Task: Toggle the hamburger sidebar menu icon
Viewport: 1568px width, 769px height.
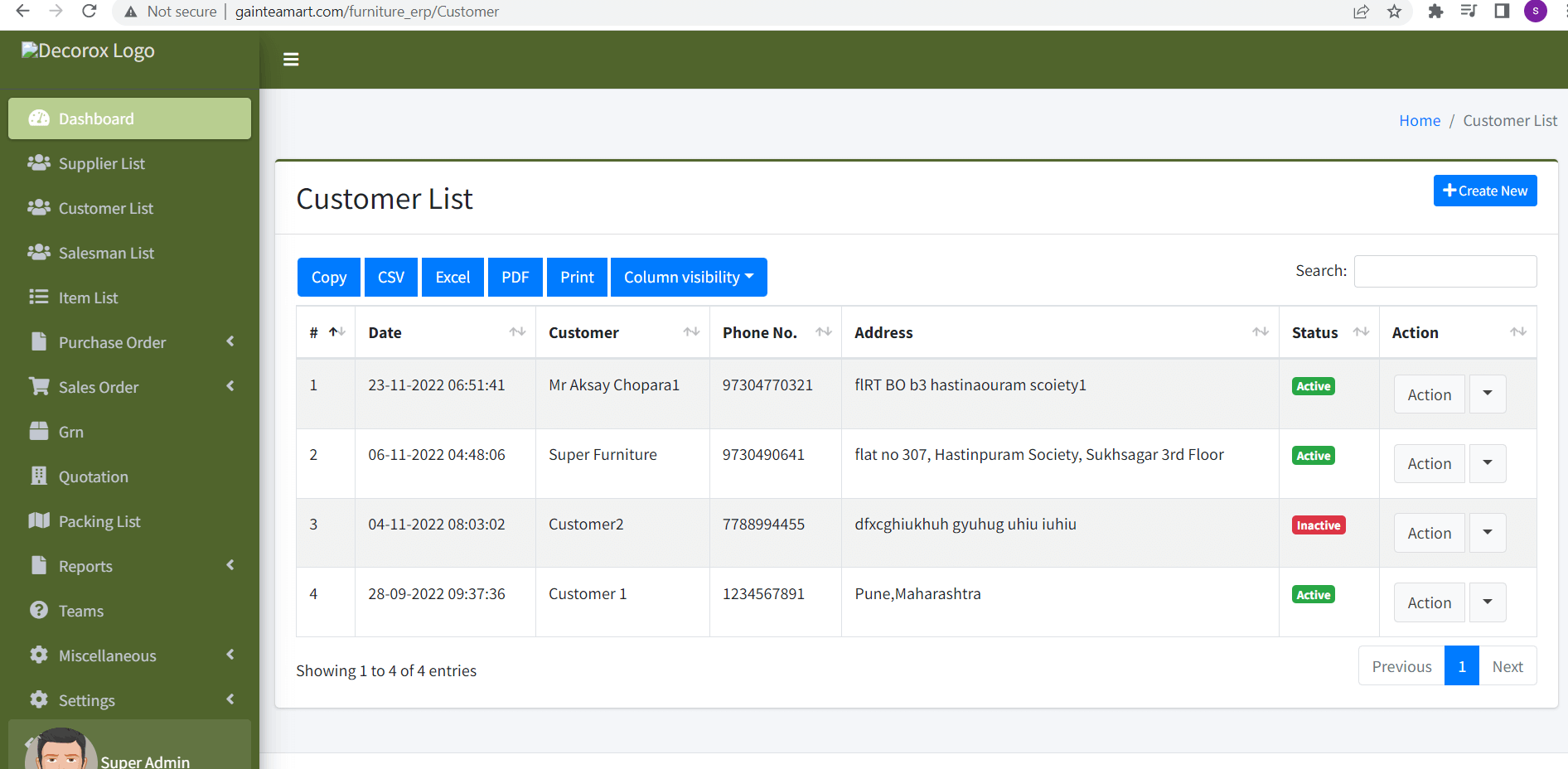Action: pyautogui.click(x=291, y=60)
